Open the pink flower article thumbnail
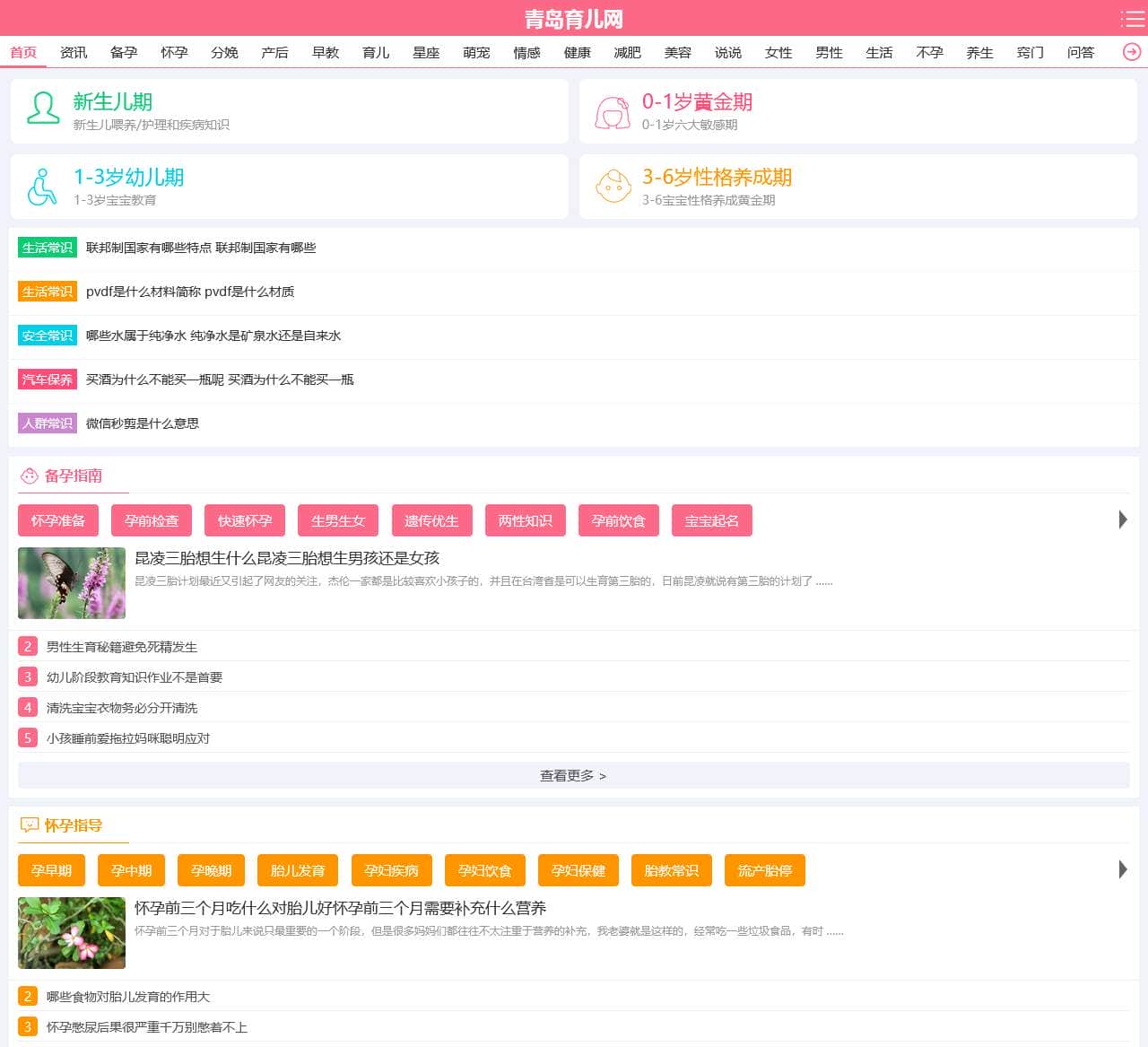 tap(72, 933)
